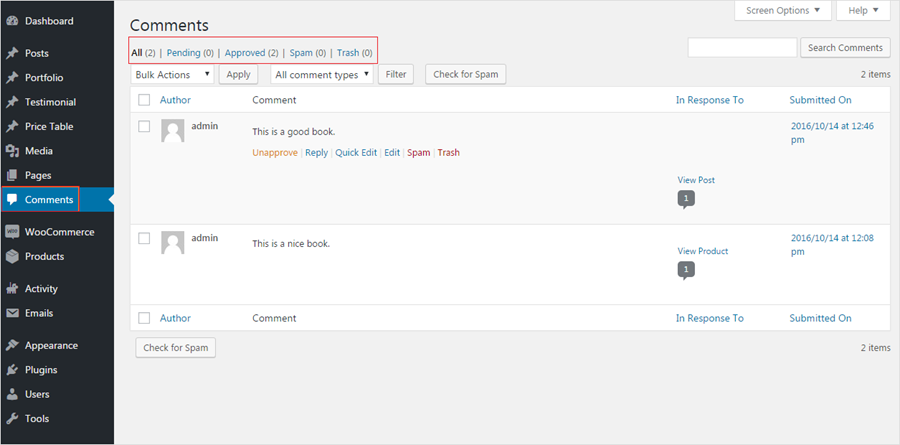Sort by In Response To header column
This screenshot has height=445, width=900.
[x=710, y=100]
